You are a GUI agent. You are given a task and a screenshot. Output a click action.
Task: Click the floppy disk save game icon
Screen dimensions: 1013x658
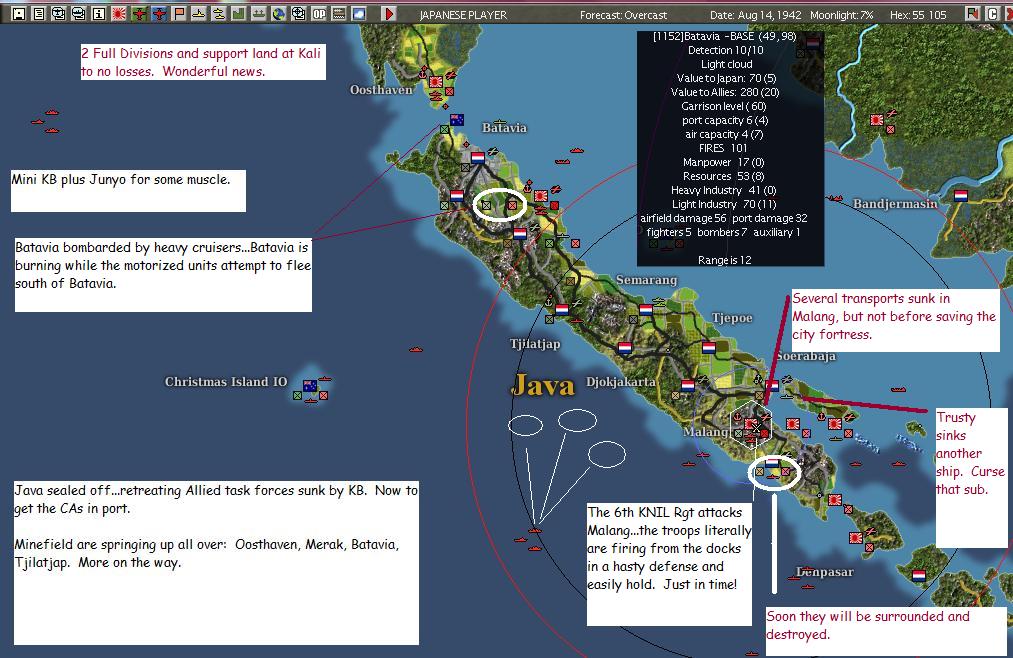[19, 14]
